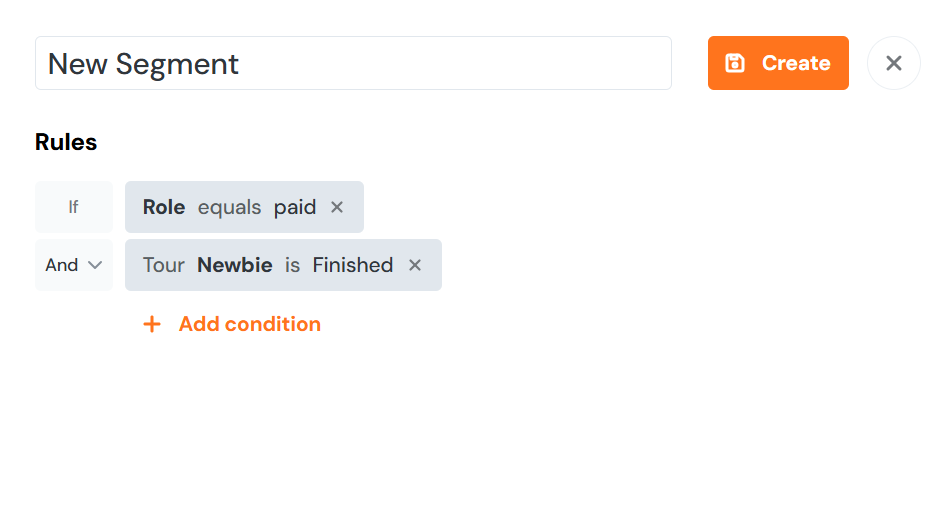Select the equals operator in first rule
The height and width of the screenshot is (511, 946).
pyautogui.click(x=229, y=207)
